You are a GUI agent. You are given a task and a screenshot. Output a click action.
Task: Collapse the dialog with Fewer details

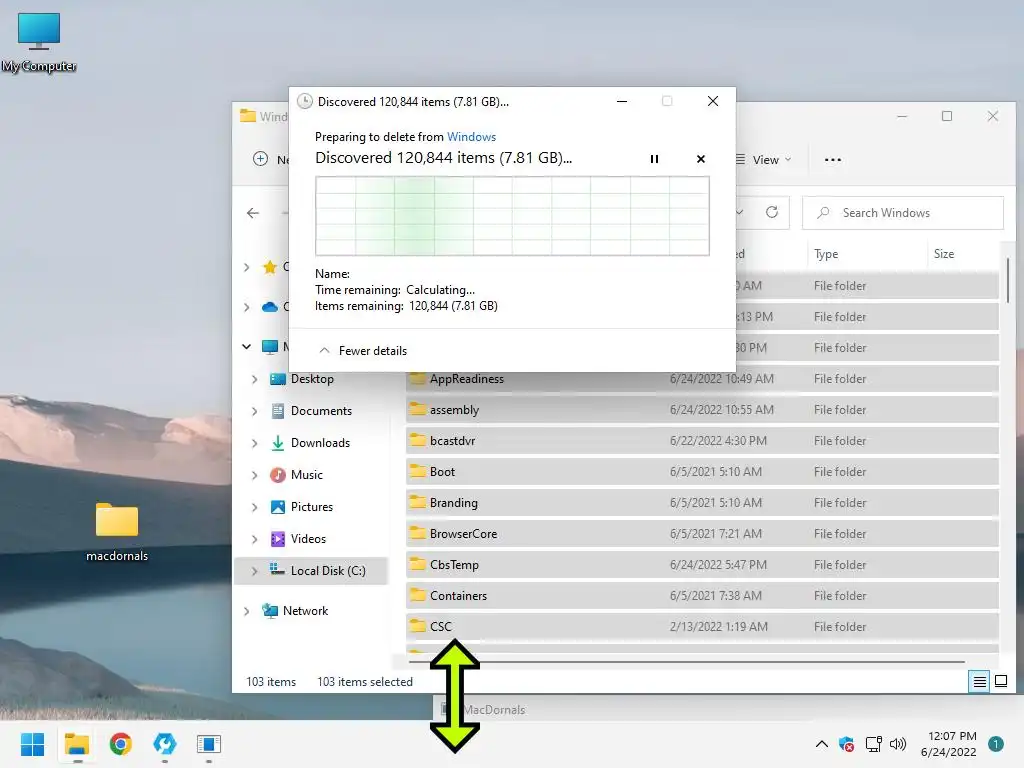(362, 351)
